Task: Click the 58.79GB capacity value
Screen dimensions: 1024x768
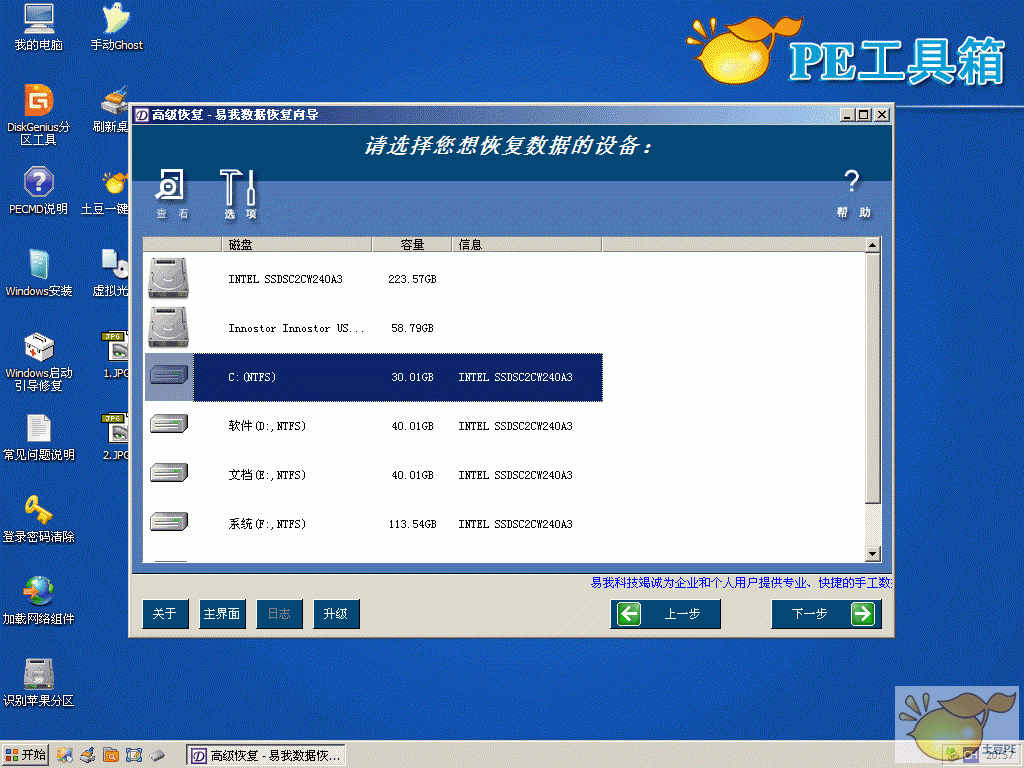Action: pyautogui.click(x=412, y=328)
